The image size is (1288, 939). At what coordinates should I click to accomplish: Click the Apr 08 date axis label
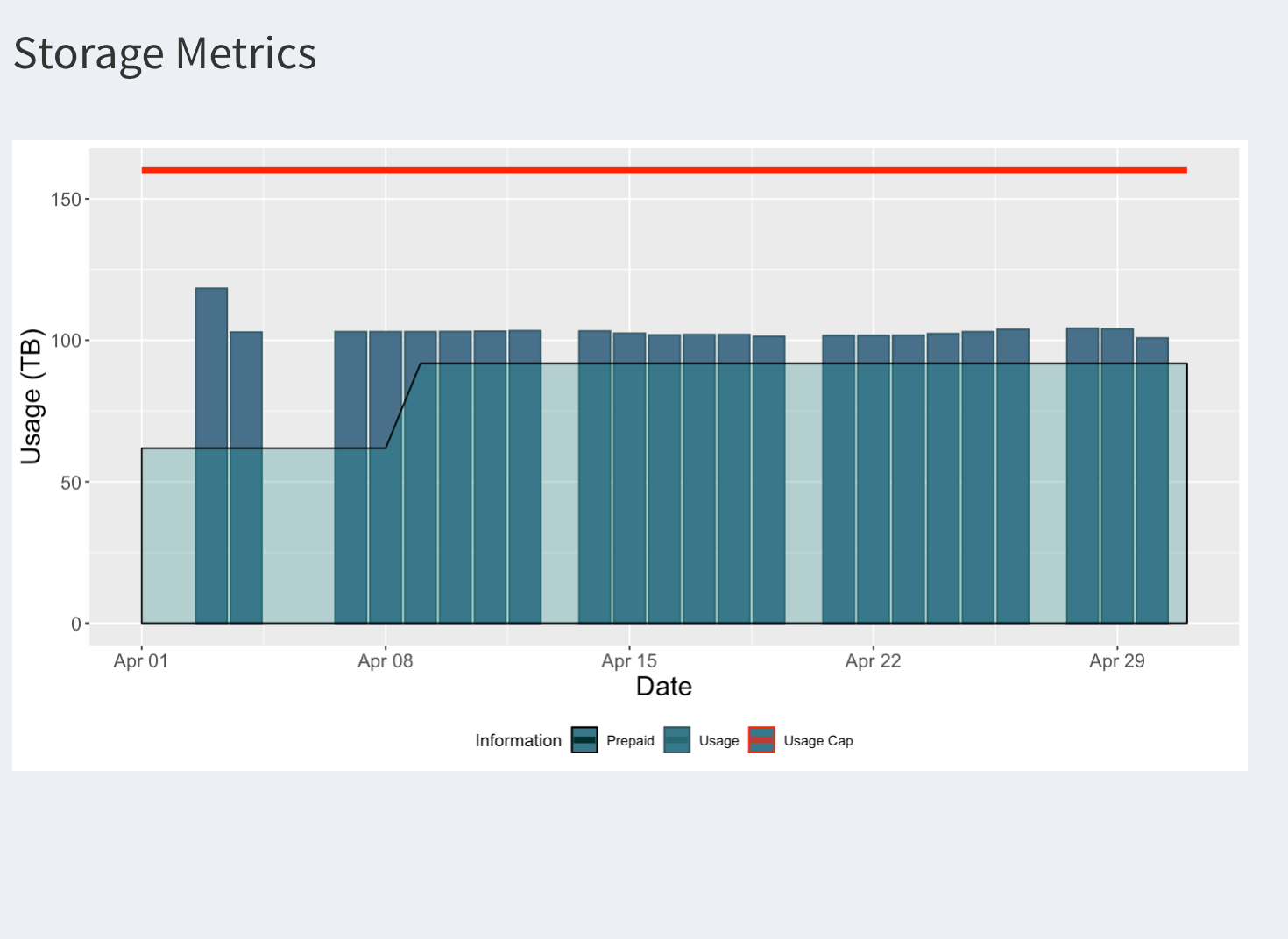tap(385, 661)
